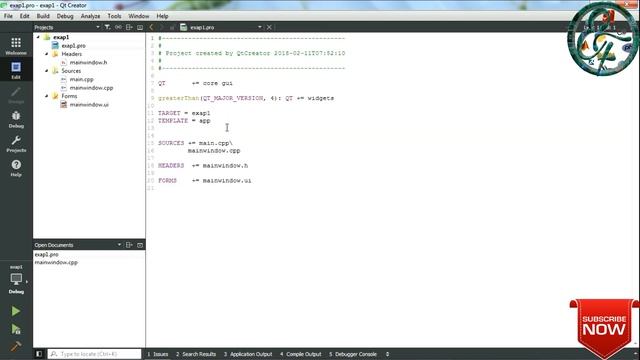This screenshot has height=360, width=640.
Task: Start debugging with the run-debug icon
Action: (x=16, y=329)
